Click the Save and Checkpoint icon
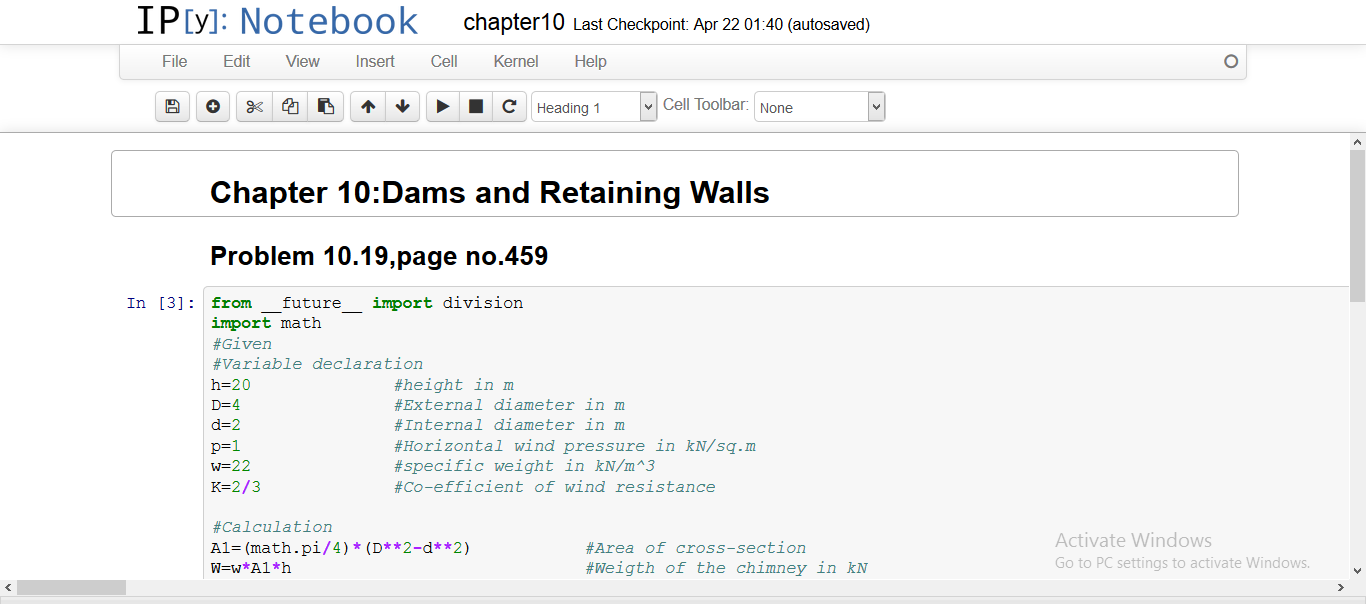Image resolution: width=1366 pixels, height=604 pixels. coord(172,107)
